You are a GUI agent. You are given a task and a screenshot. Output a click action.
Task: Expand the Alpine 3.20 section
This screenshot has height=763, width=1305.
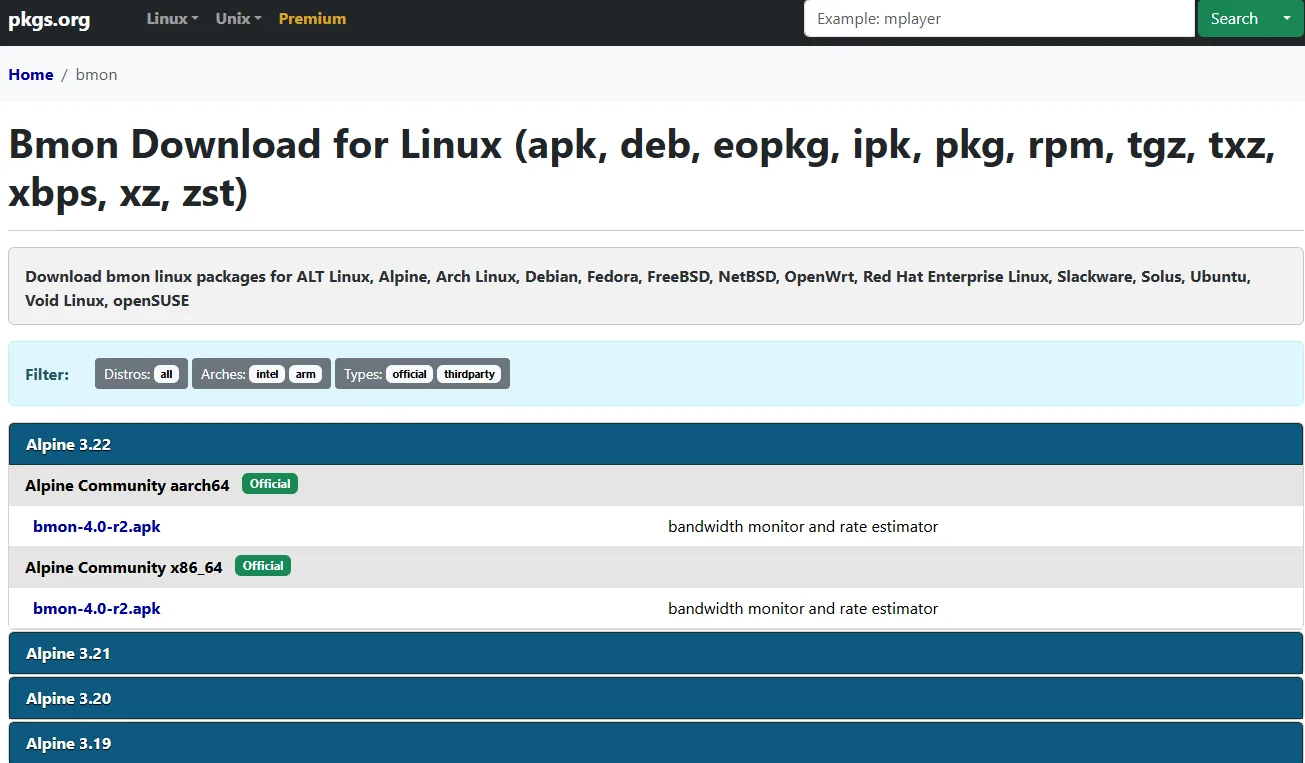pos(656,698)
